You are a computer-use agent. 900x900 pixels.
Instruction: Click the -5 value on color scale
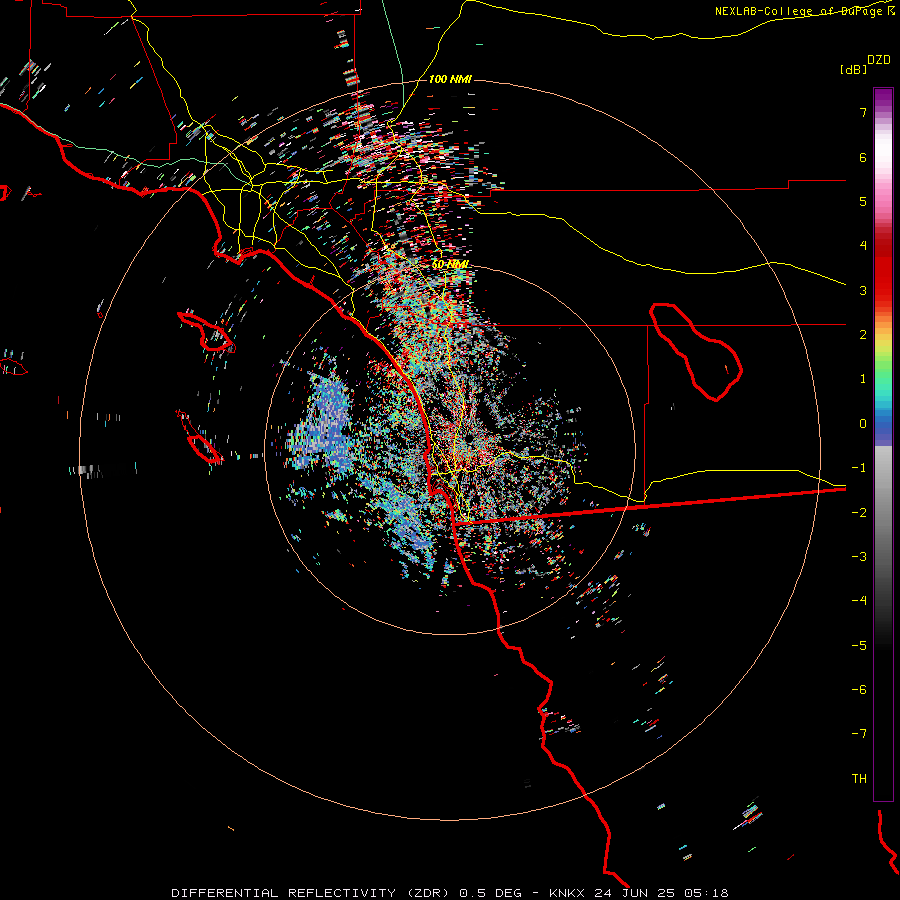coord(859,645)
